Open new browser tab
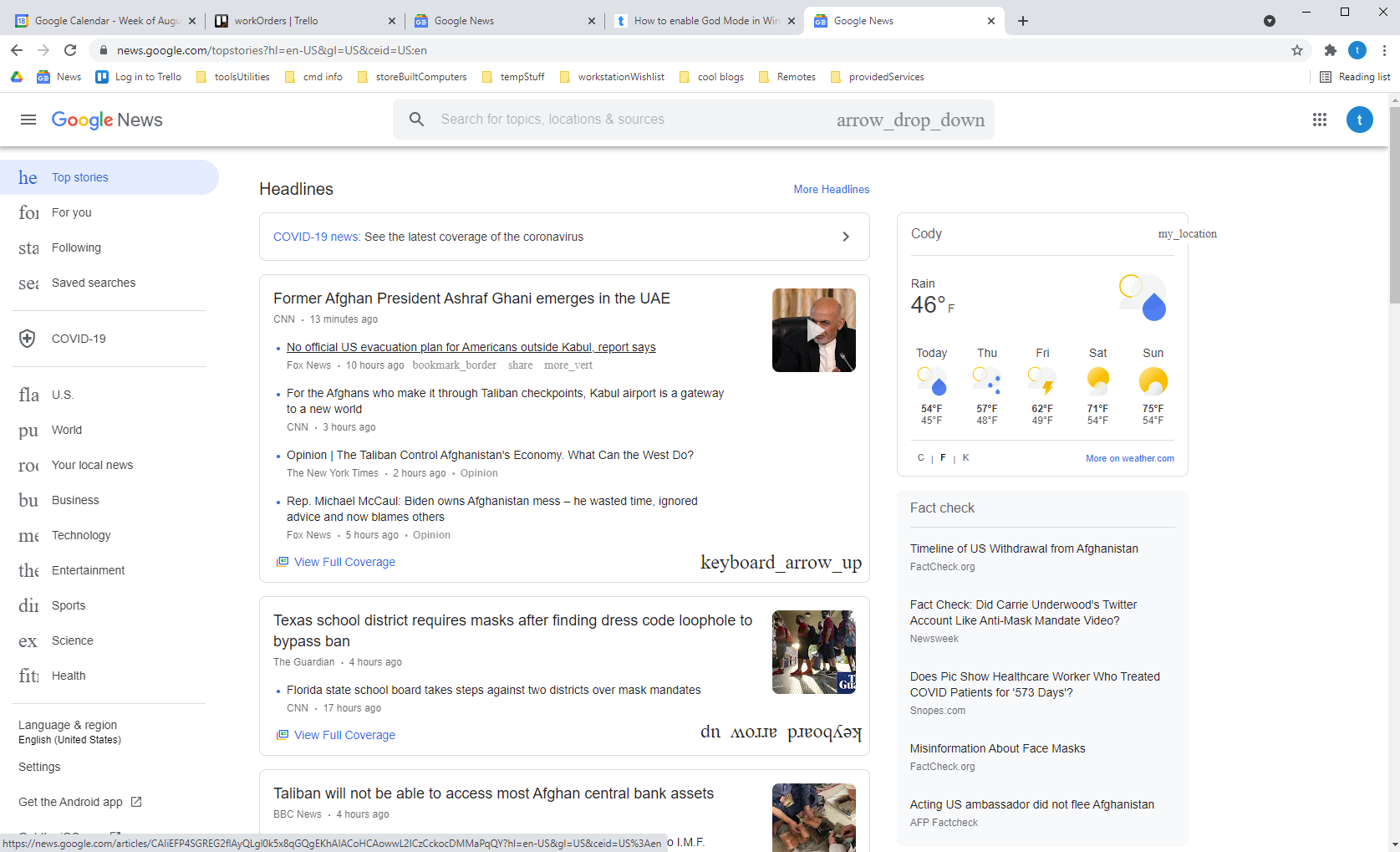Image resolution: width=1400 pixels, height=852 pixels. [1023, 21]
